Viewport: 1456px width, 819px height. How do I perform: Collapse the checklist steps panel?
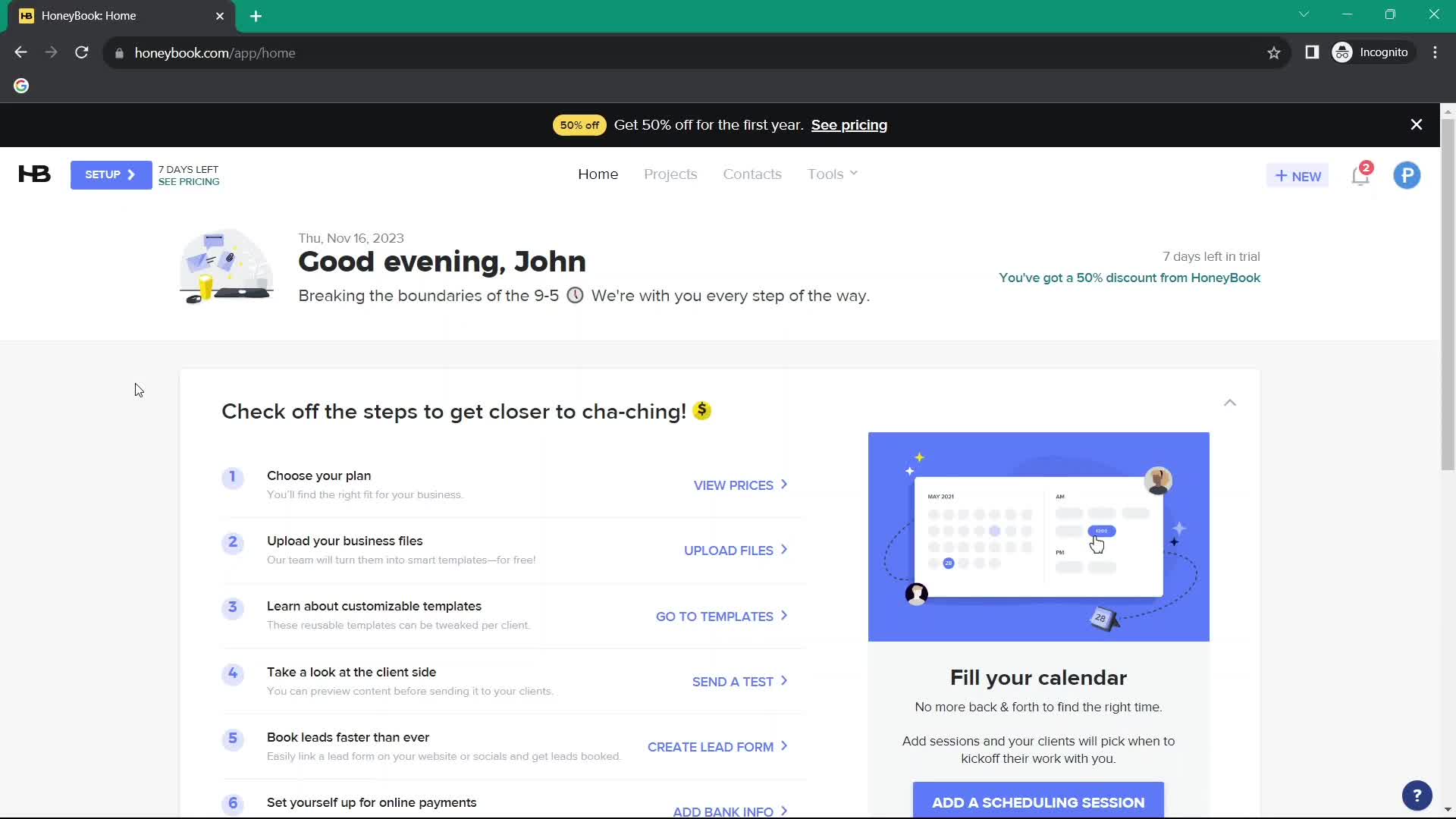(x=1230, y=403)
